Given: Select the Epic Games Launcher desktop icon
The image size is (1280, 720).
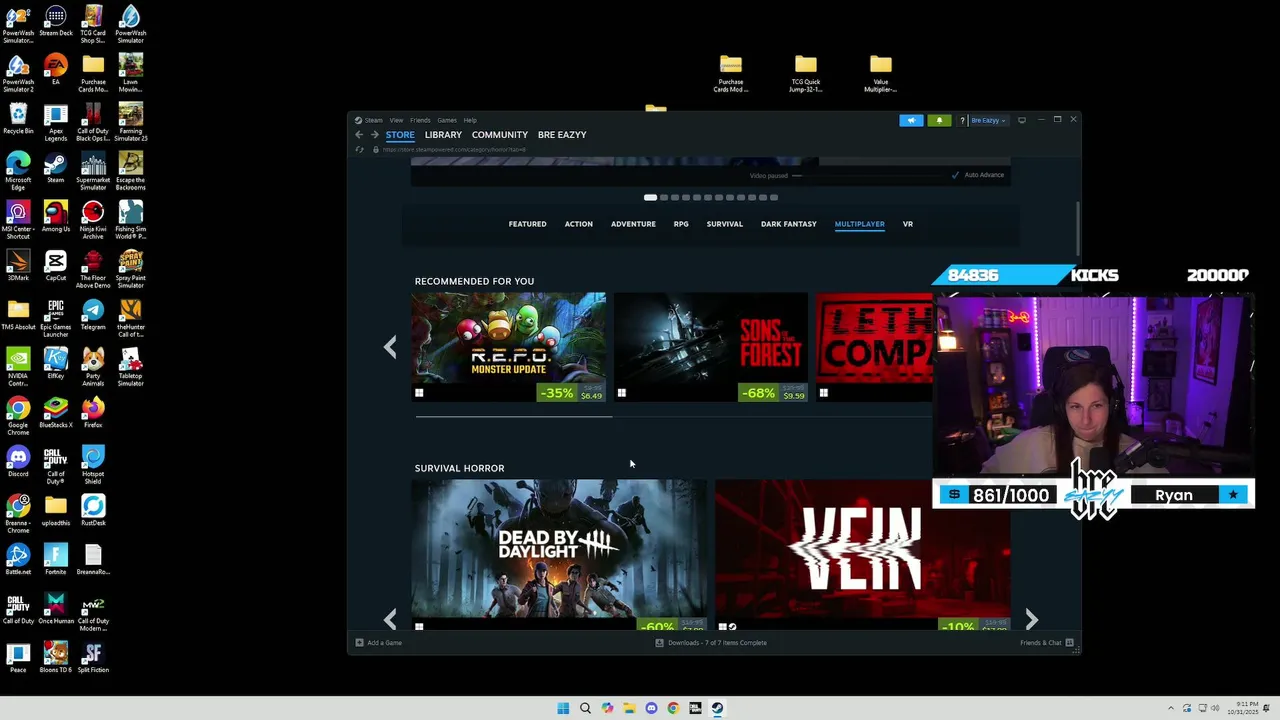Looking at the screenshot, I should coord(56,319).
